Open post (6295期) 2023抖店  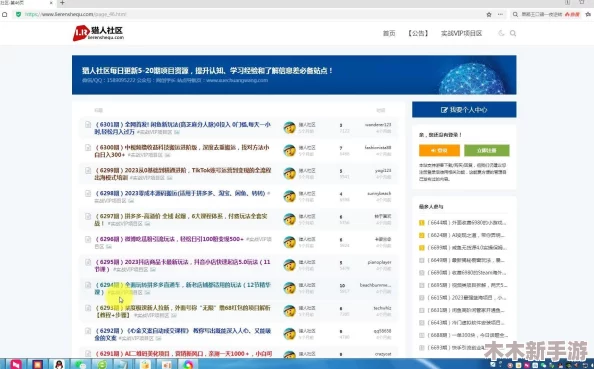182,265
